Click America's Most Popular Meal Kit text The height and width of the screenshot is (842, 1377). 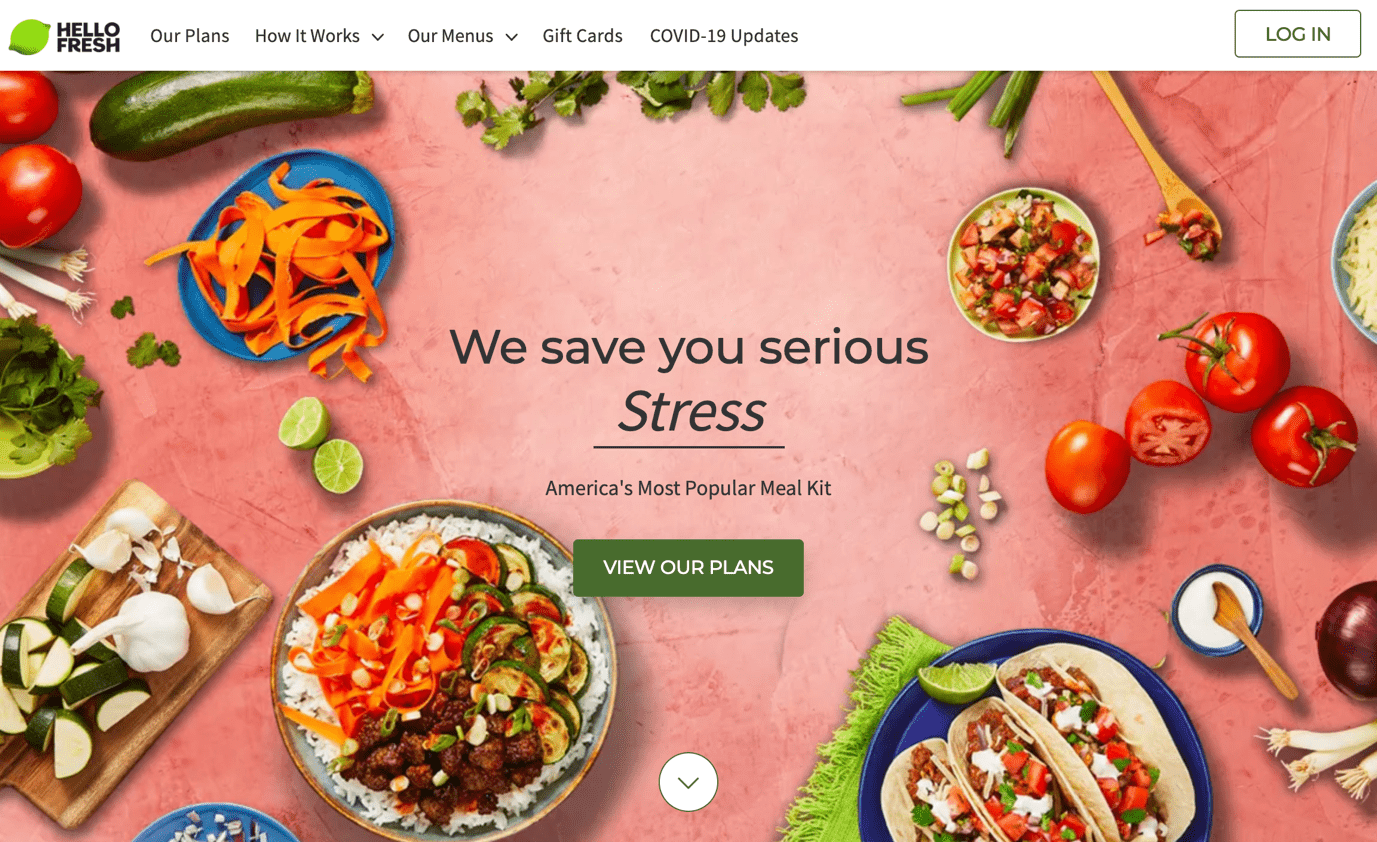point(688,488)
